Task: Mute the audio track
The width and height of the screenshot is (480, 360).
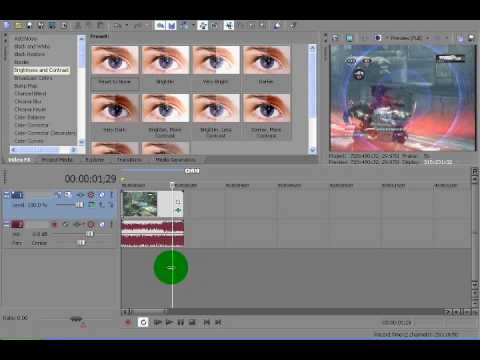Action: pyautogui.click(x=102, y=224)
